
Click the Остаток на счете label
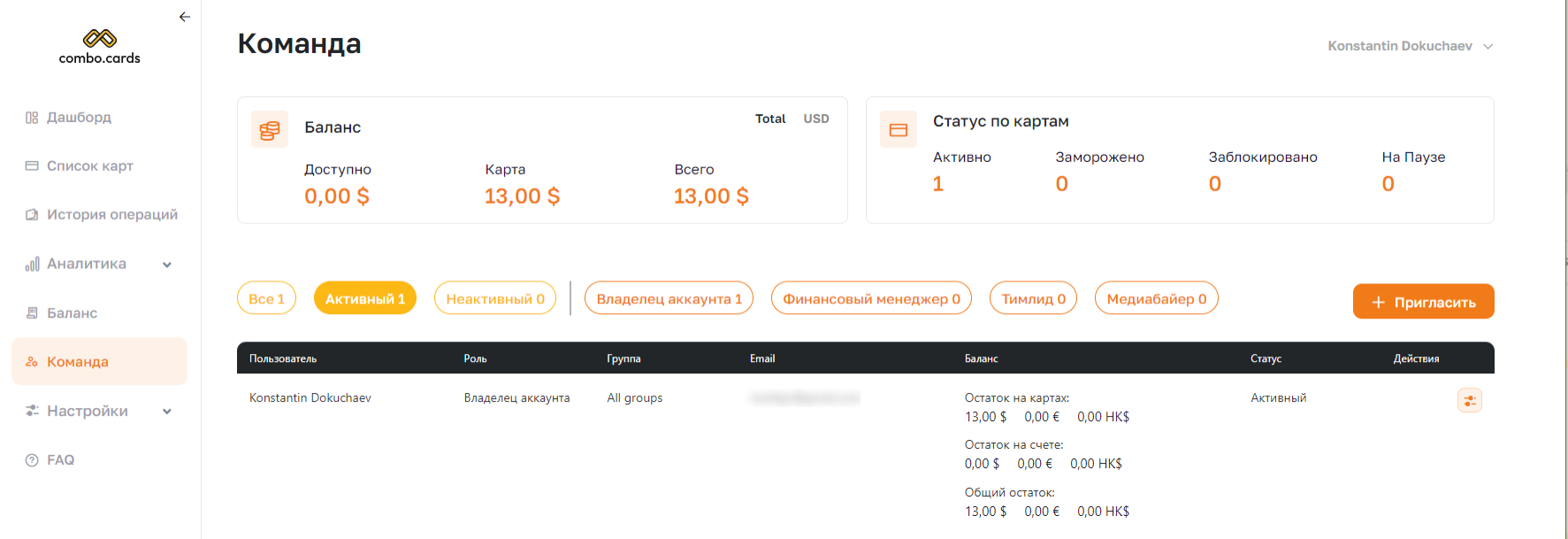(1013, 445)
